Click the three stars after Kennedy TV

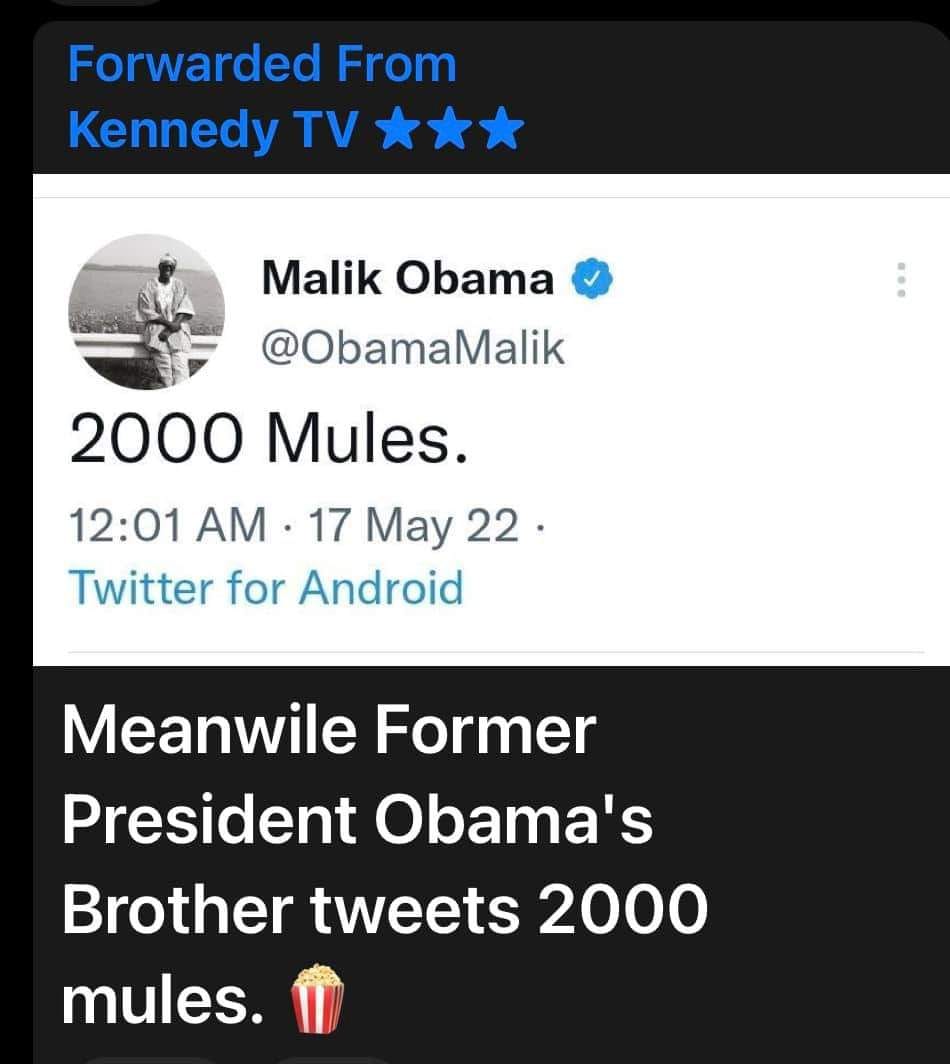click(453, 131)
